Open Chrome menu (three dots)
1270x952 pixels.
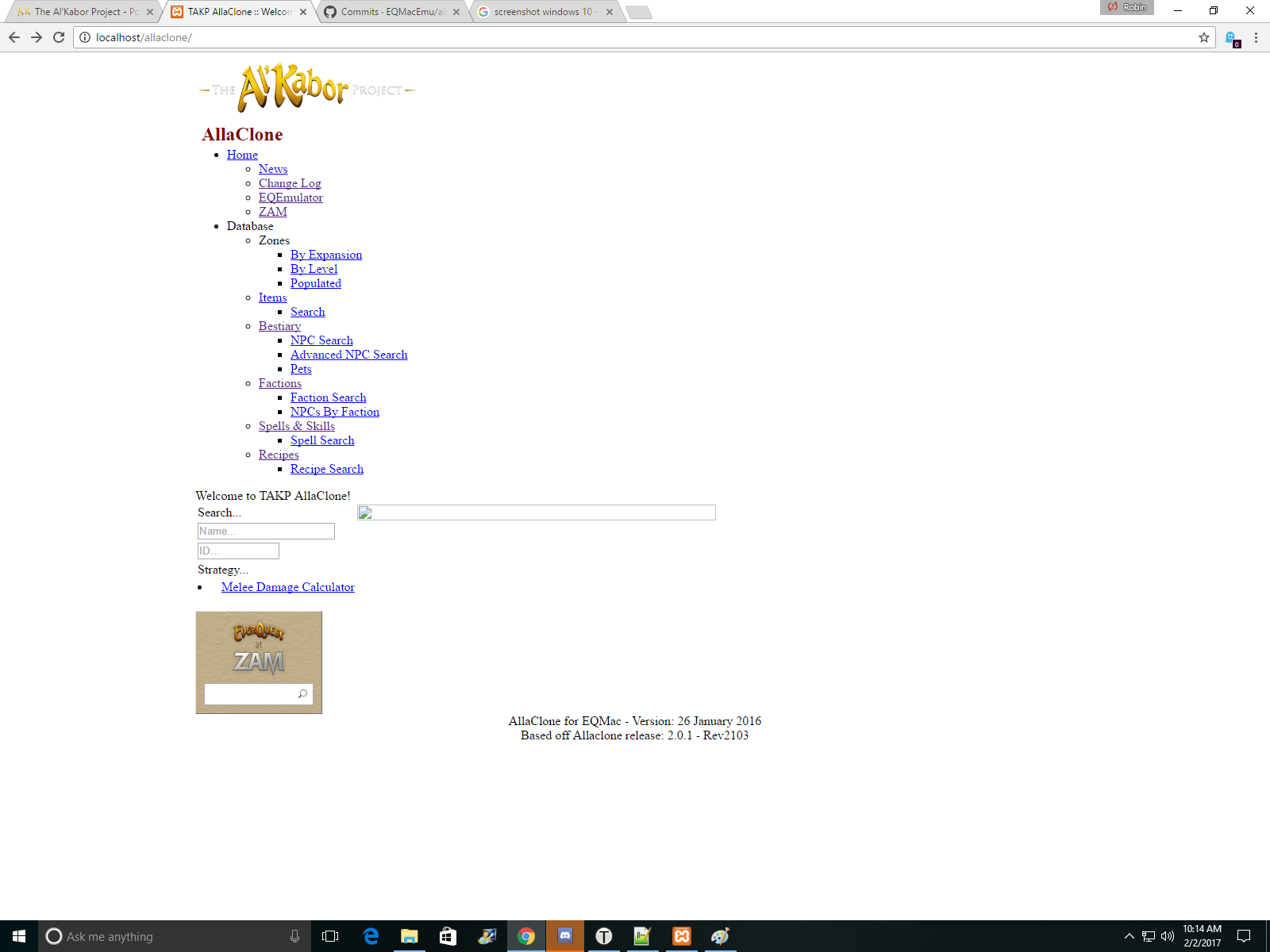[1256, 37]
